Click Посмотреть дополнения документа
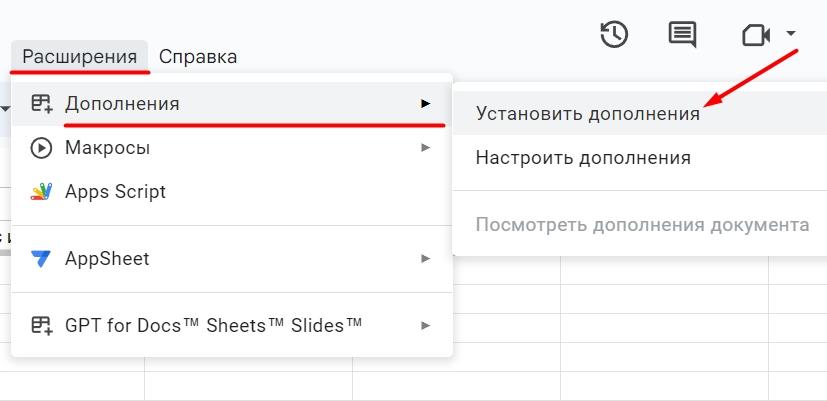Image resolution: width=827 pixels, height=401 pixels. [x=642, y=224]
